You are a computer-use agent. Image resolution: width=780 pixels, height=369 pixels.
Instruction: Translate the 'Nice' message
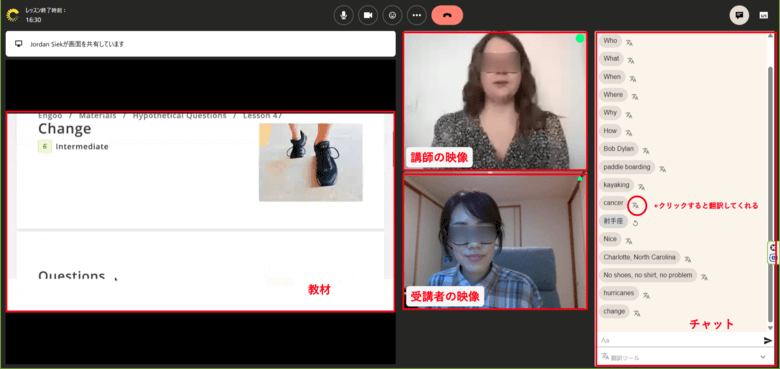click(x=629, y=241)
